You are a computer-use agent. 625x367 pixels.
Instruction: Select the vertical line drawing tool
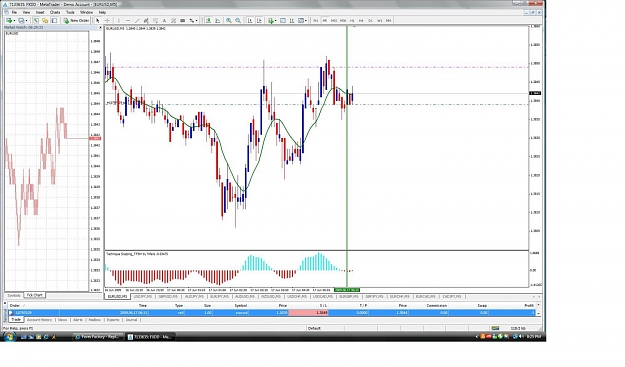[x=118, y=20]
